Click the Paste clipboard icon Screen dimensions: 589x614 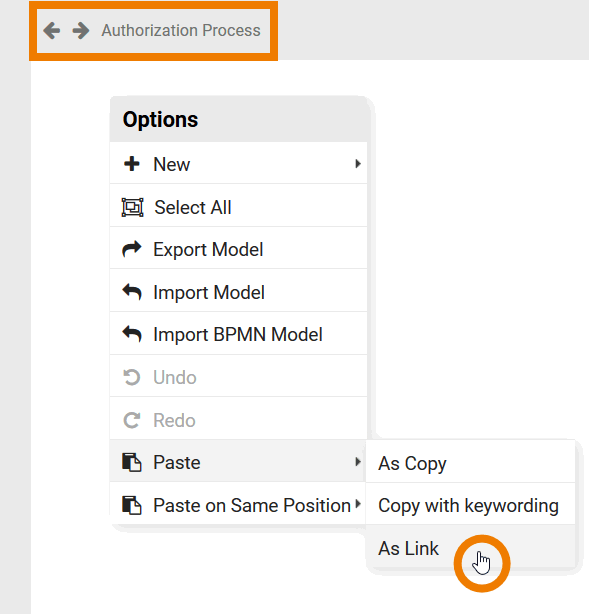(132, 462)
